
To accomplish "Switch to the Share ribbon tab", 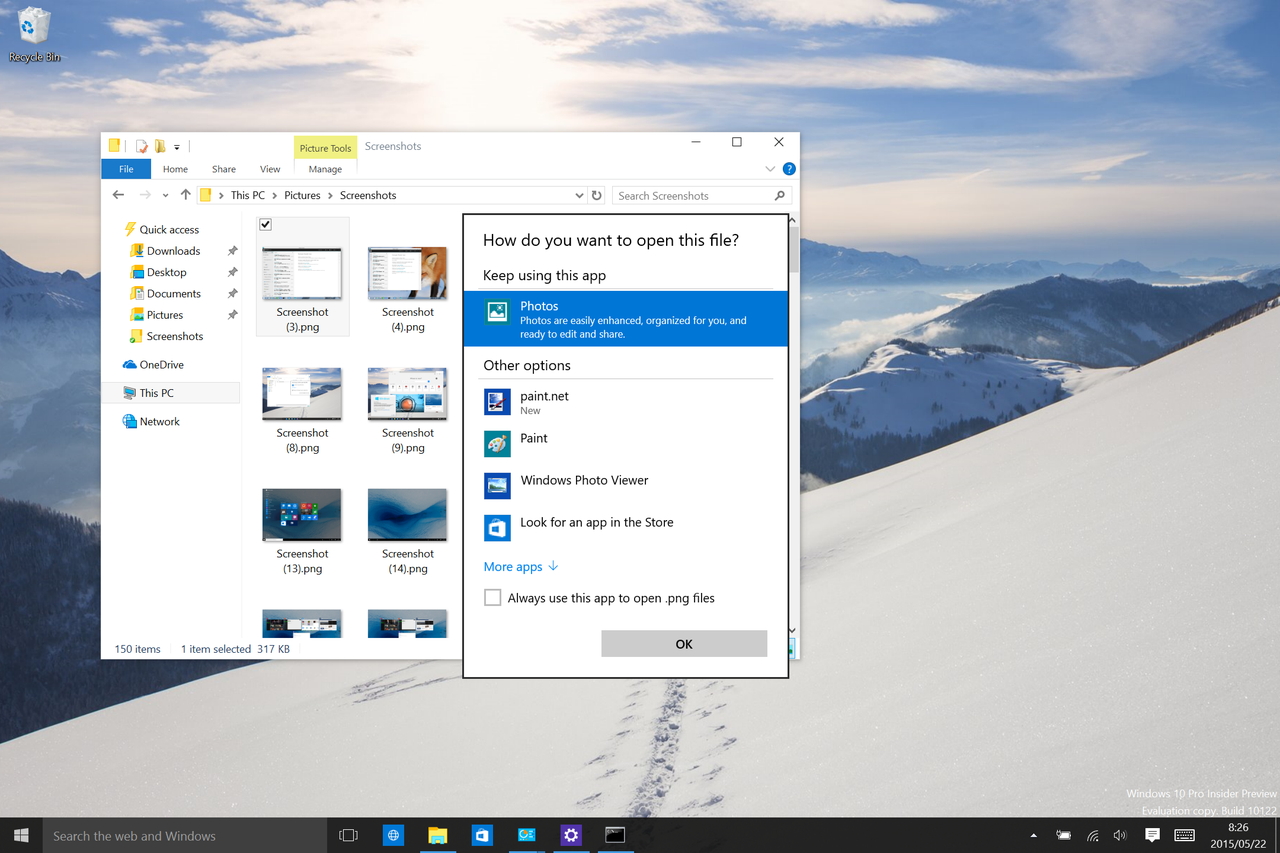I will 224,169.
